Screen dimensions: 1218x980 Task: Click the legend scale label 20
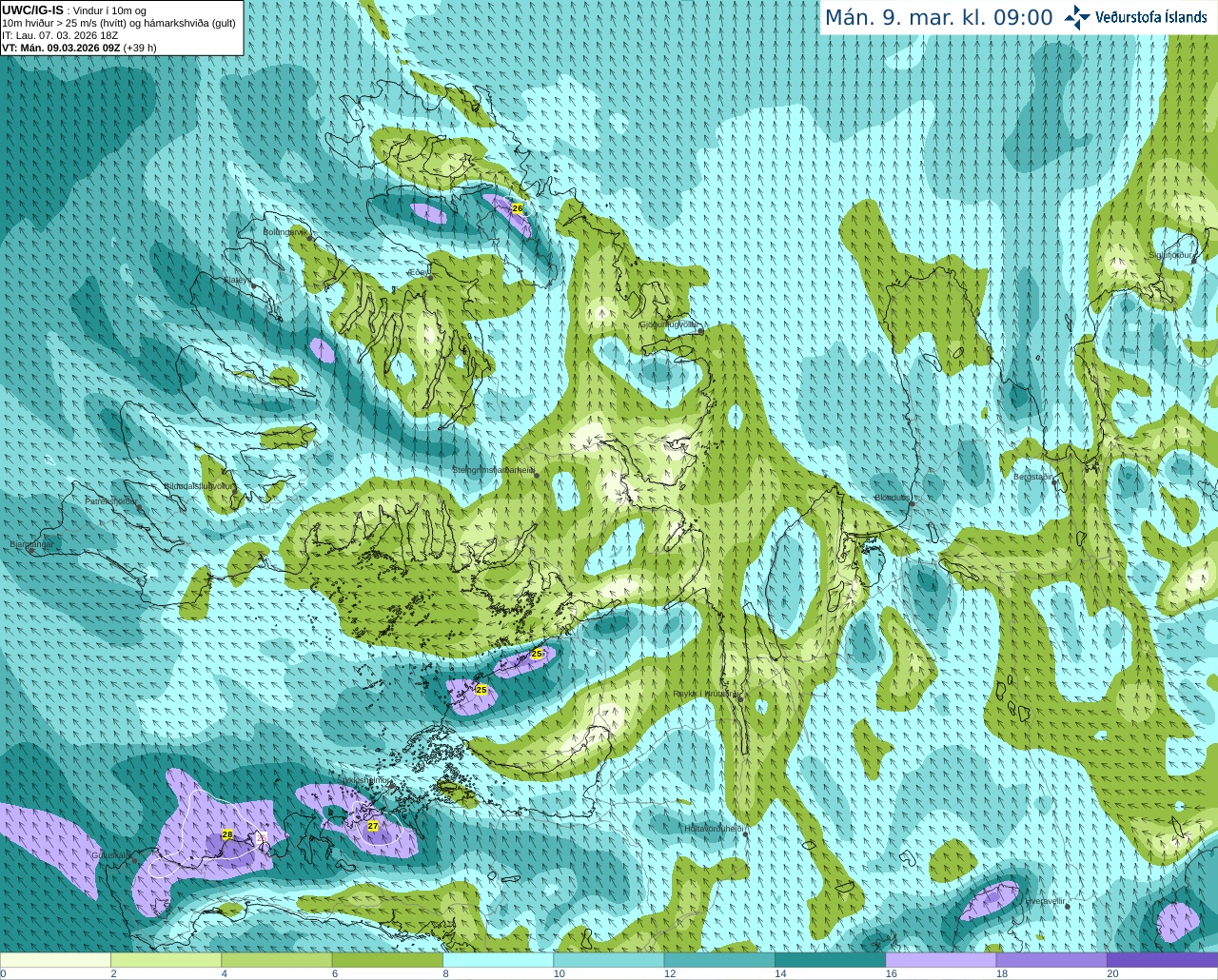coord(1112,973)
